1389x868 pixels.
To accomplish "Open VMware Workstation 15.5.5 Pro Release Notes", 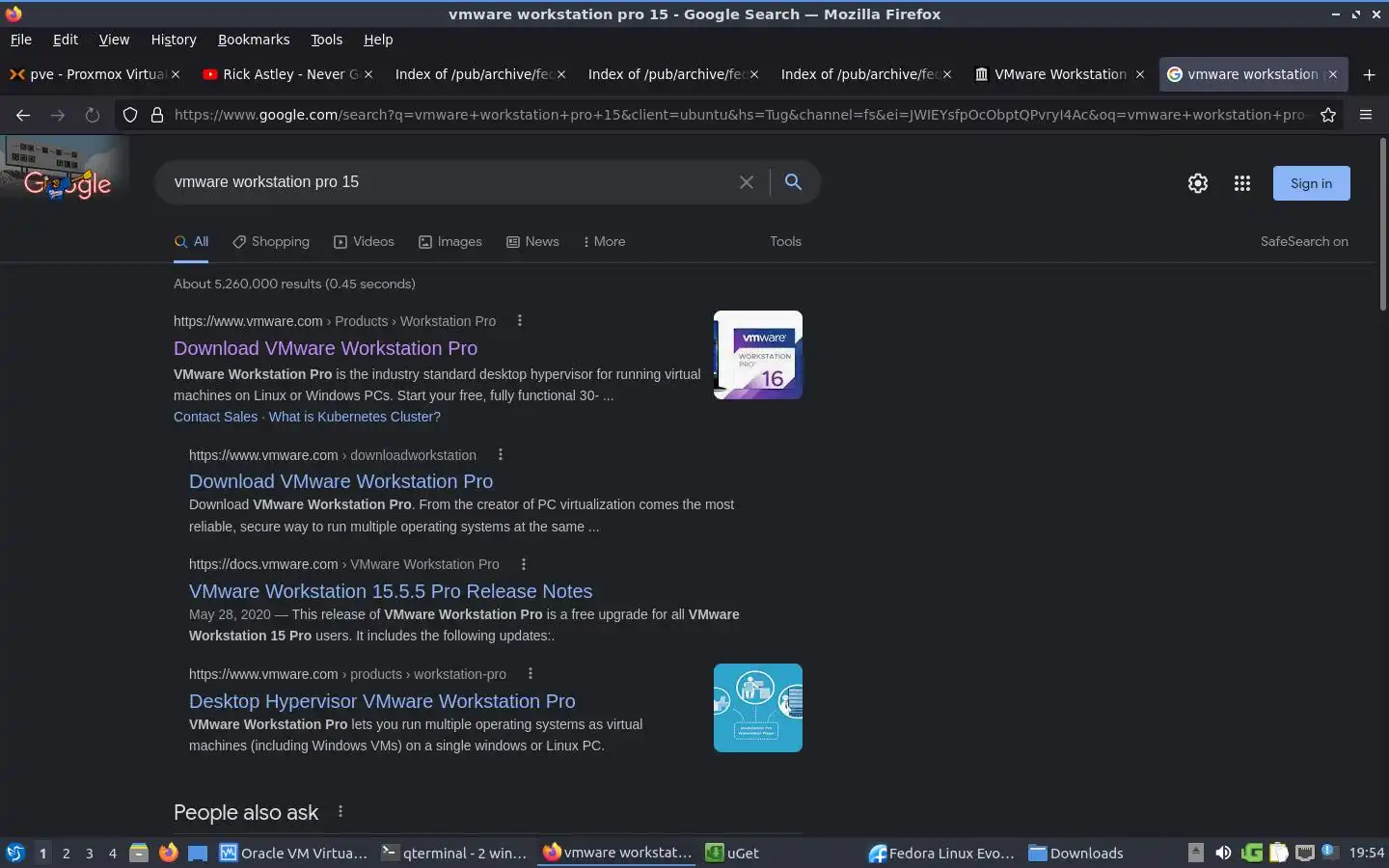I will coord(391,591).
